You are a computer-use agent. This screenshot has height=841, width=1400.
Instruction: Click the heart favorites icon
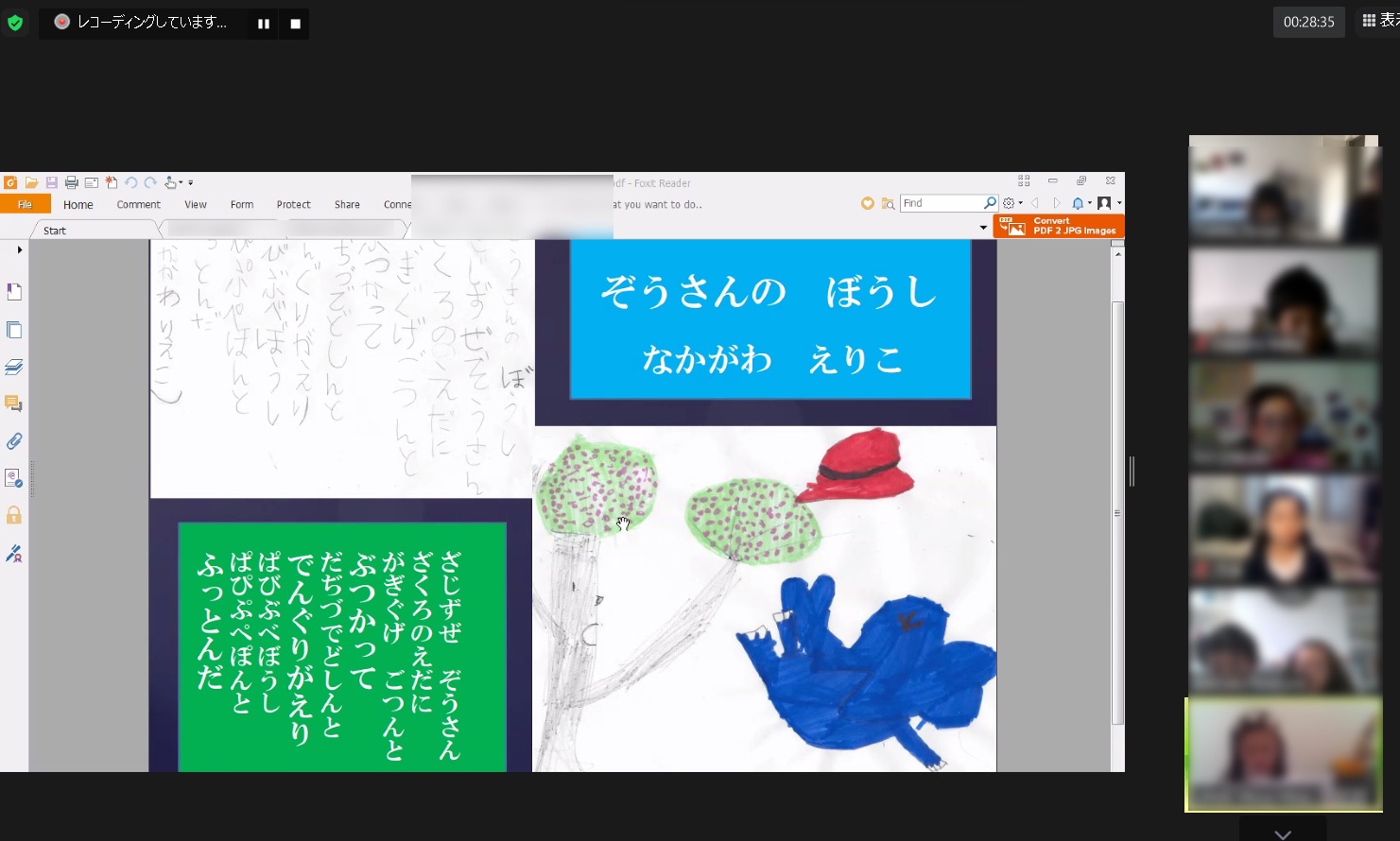867,203
